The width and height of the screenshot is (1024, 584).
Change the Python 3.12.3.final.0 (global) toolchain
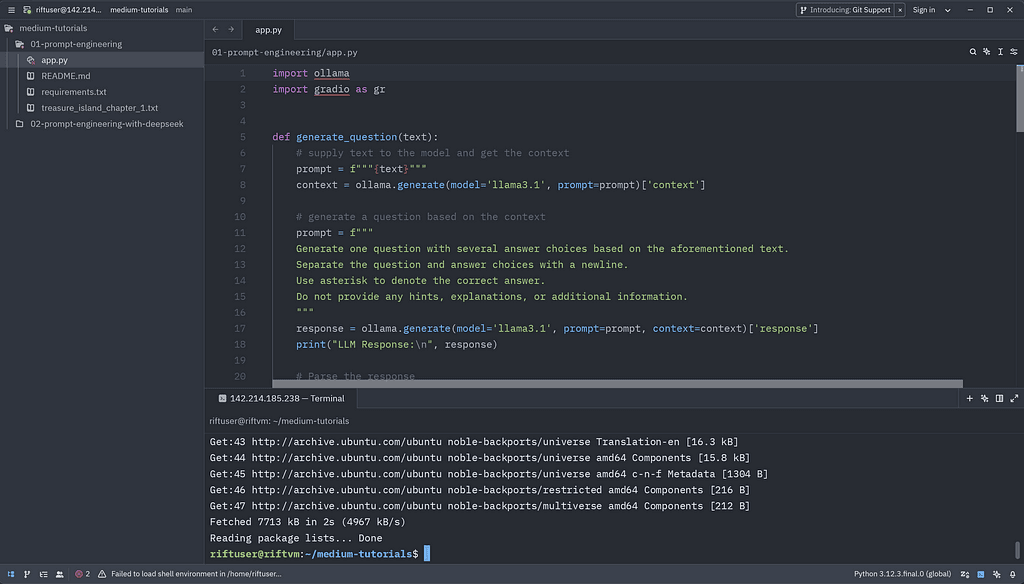903,574
